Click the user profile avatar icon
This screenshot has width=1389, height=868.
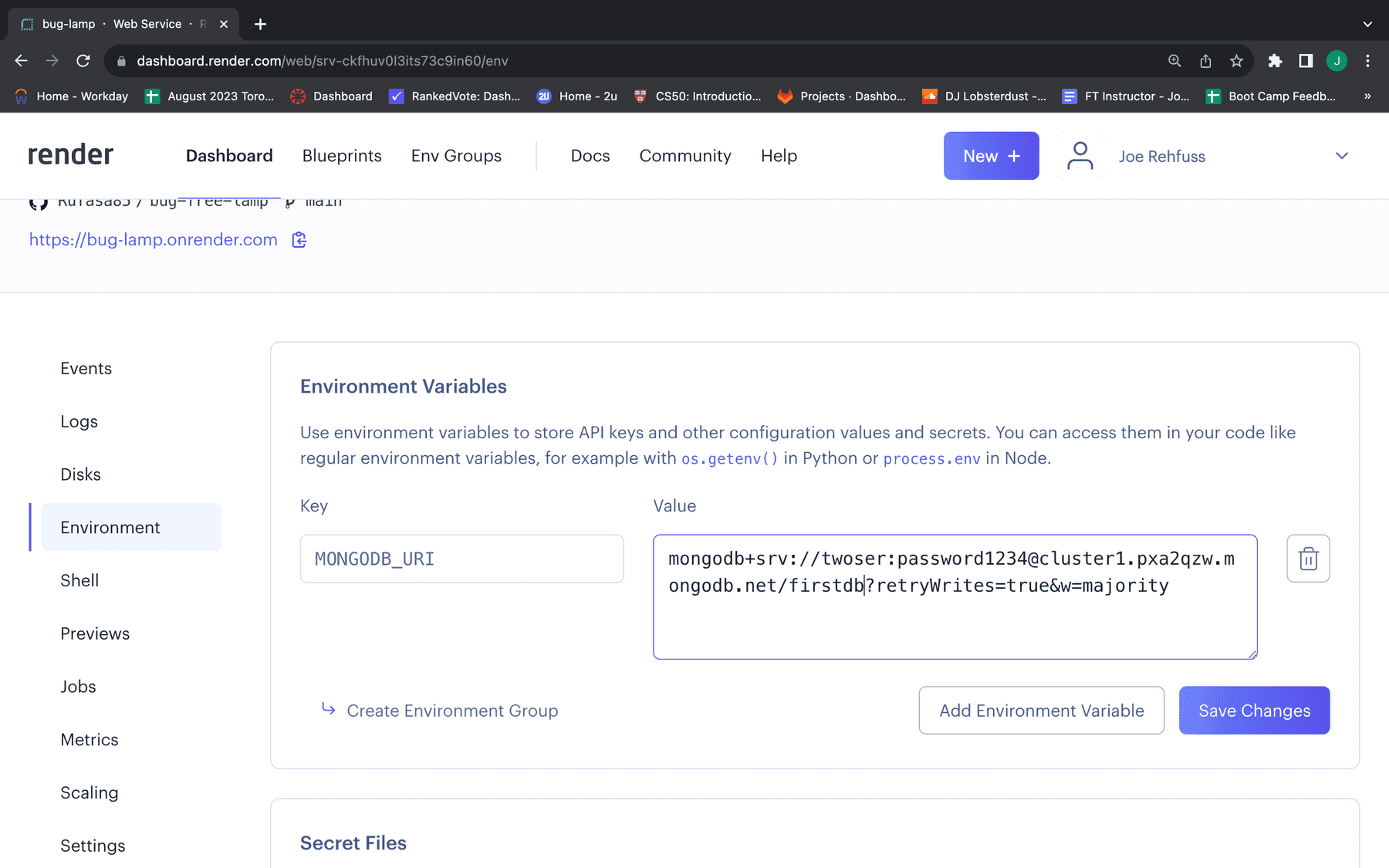click(1080, 156)
